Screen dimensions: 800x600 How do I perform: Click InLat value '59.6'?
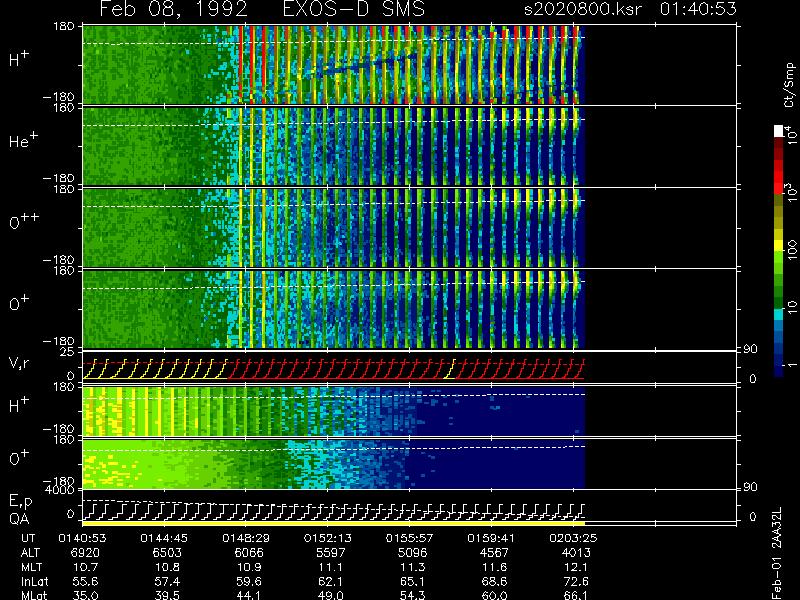(249, 582)
